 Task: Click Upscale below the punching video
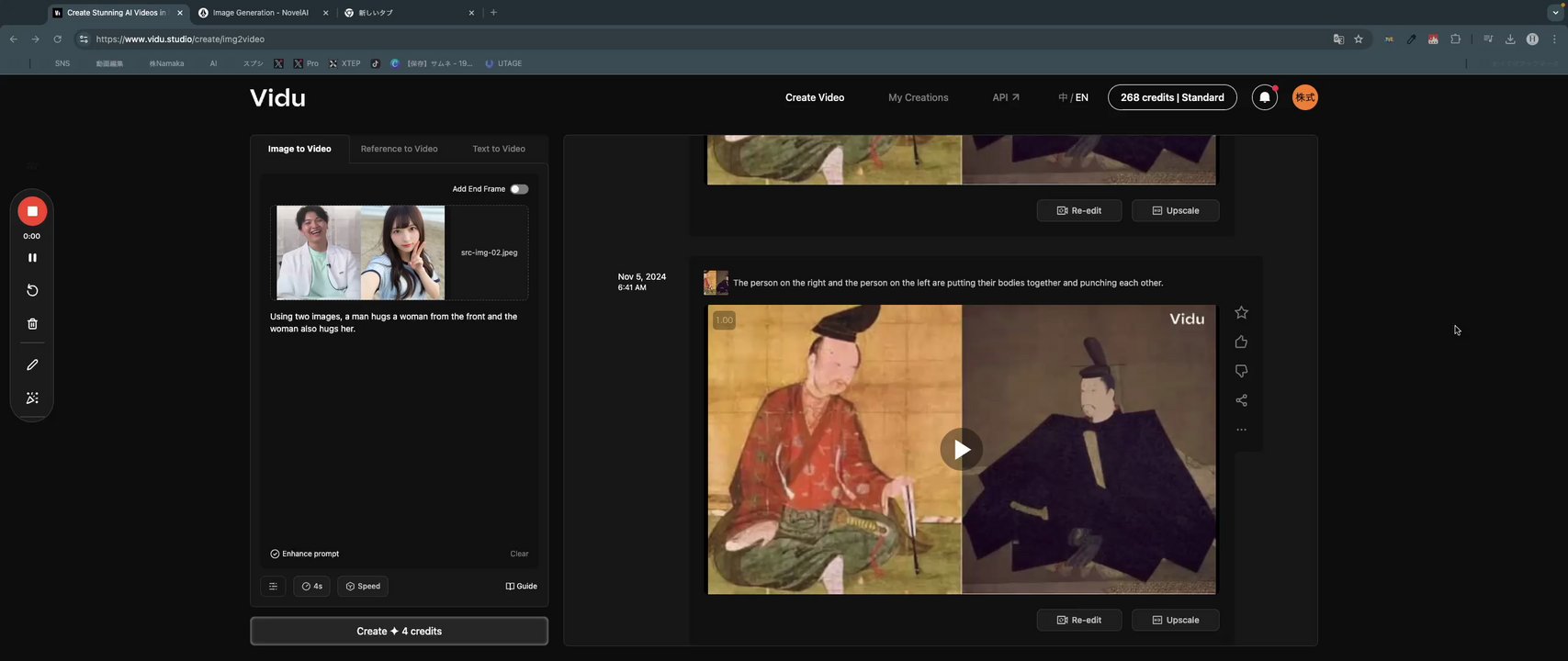[1176, 620]
